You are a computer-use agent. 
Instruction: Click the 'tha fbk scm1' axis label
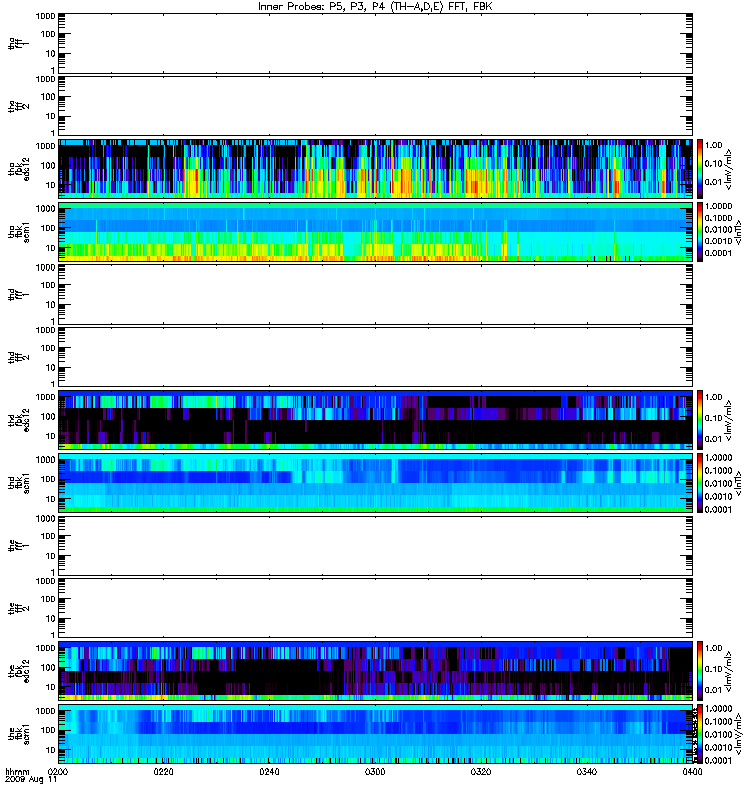click(x=19, y=232)
